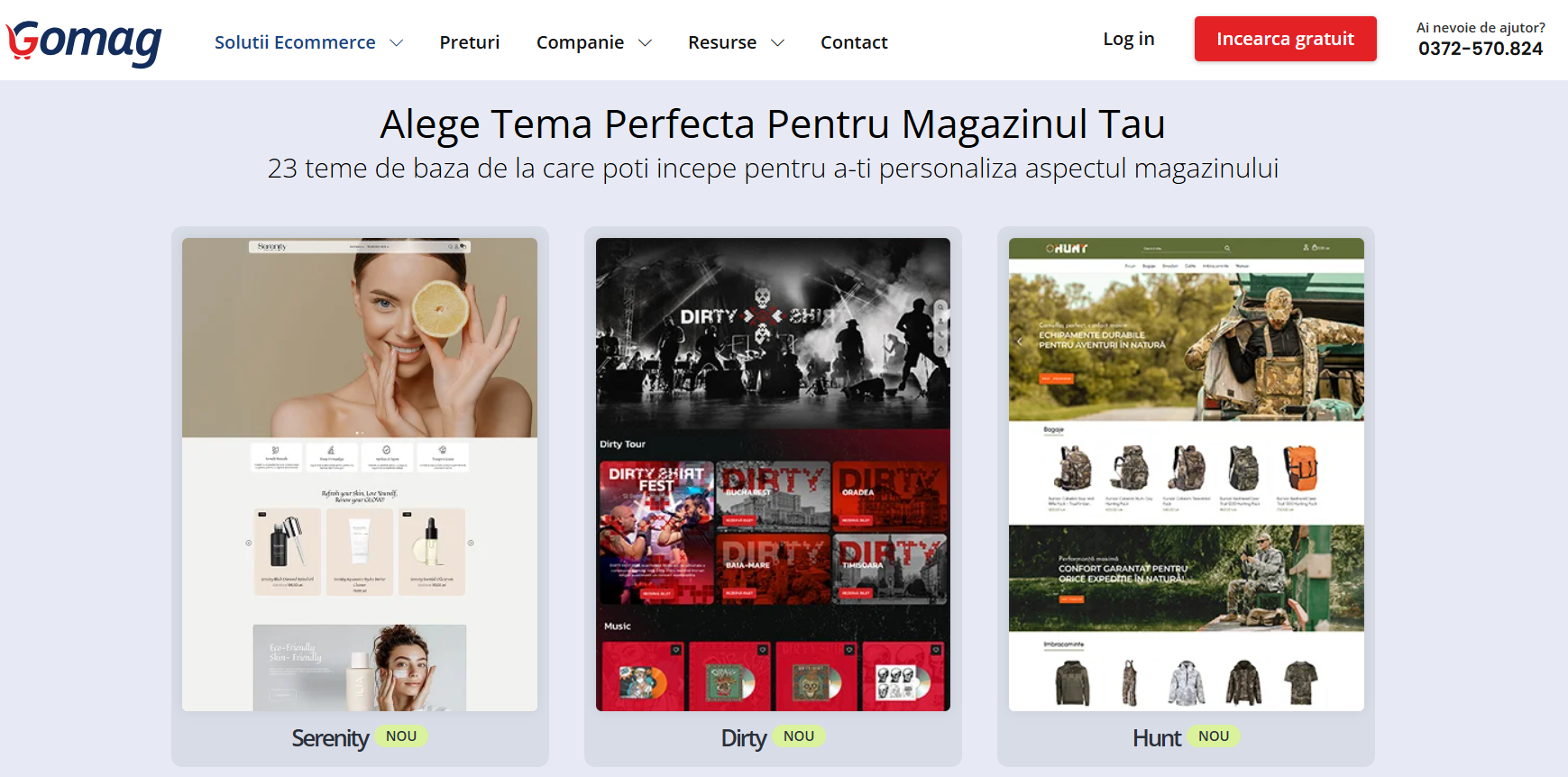The image size is (1568, 777).
Task: Expand the Companie chevron arrow
Action: (645, 43)
